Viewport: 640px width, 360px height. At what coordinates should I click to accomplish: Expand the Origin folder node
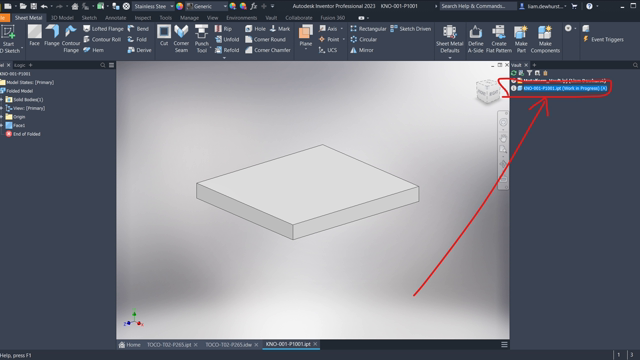pyautogui.click(x=2, y=117)
